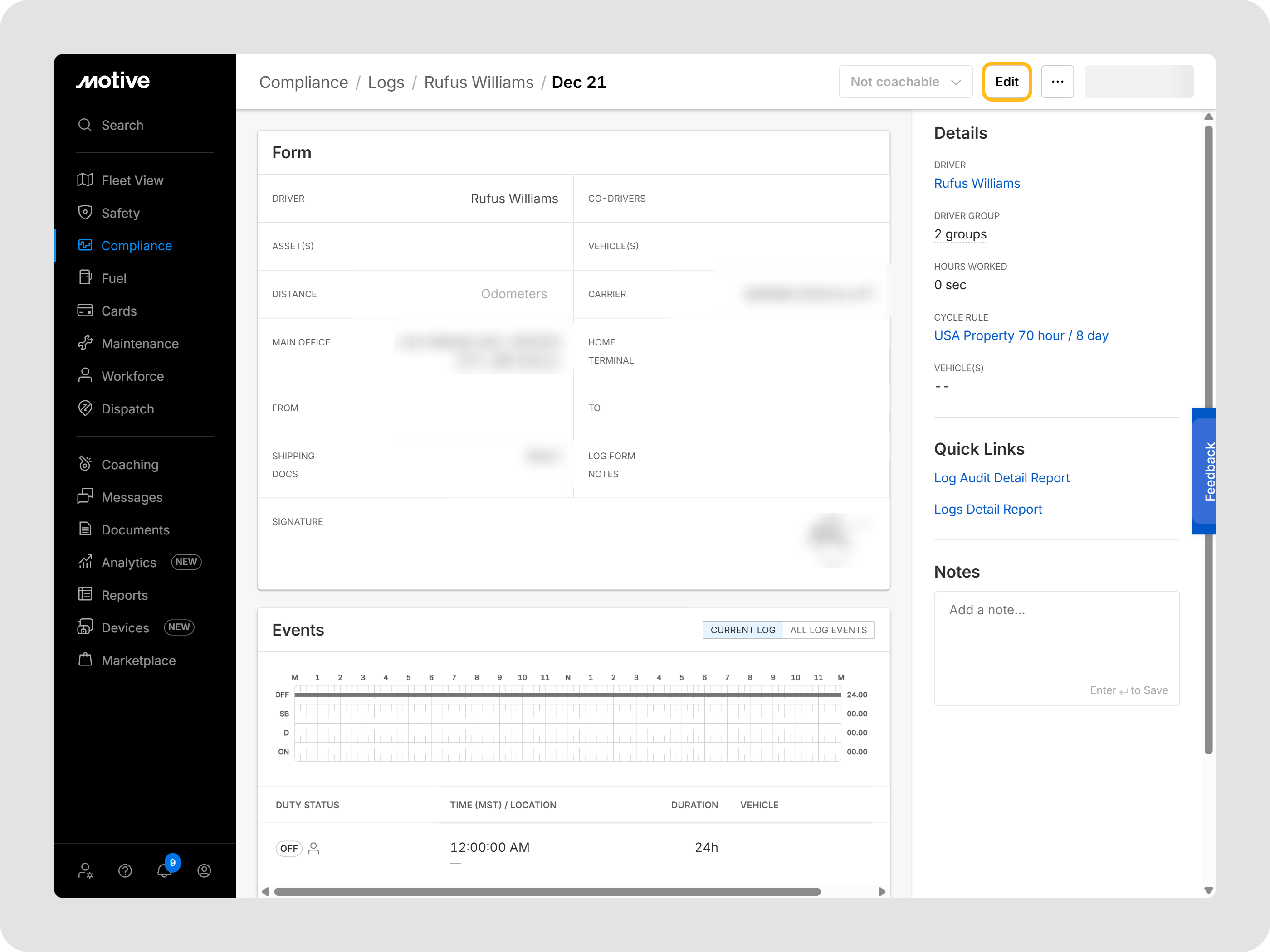This screenshot has height=952, width=1270.
Task: Open user profile account icon
Action: coord(205,870)
